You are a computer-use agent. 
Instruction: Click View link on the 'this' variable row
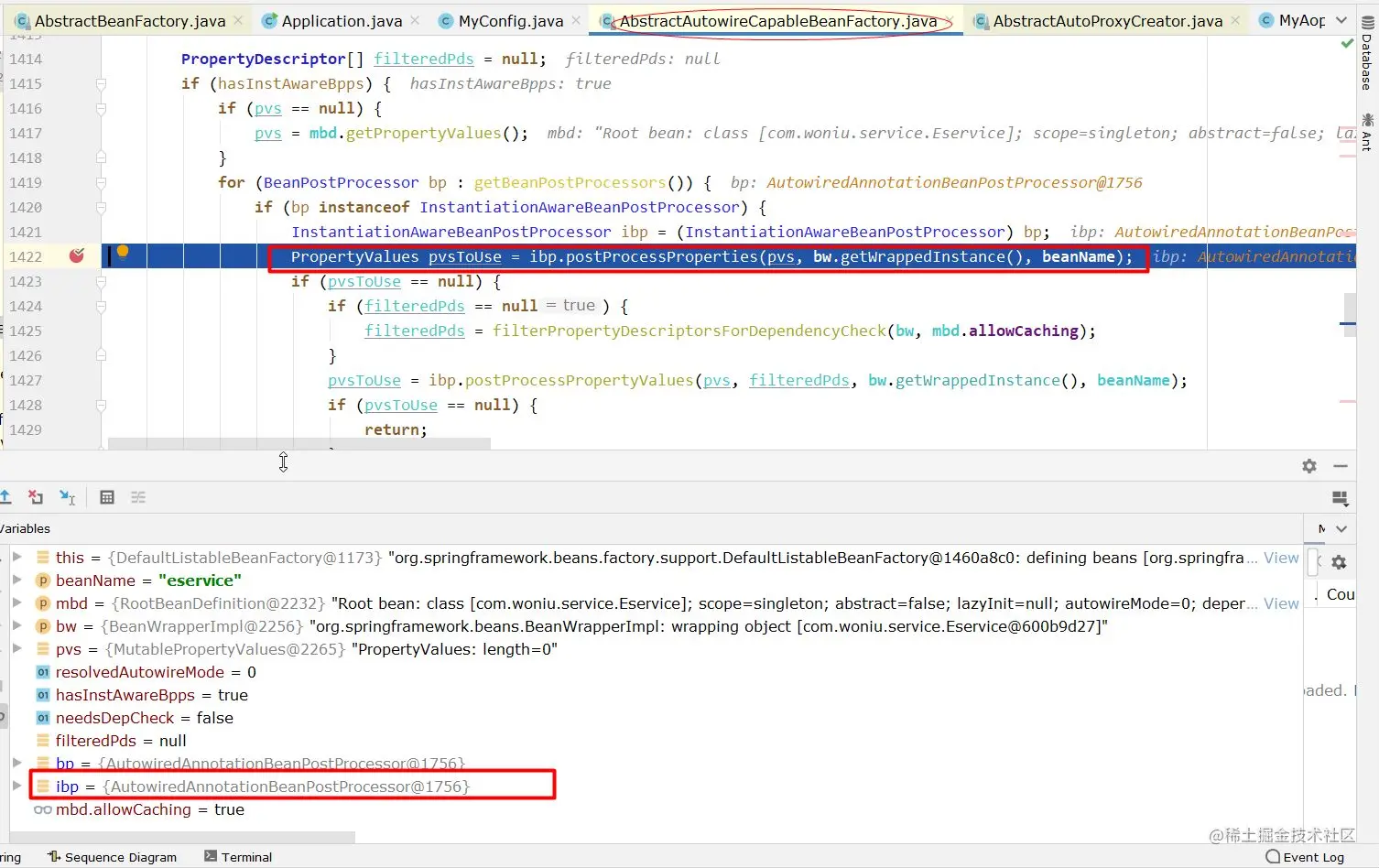click(1281, 558)
